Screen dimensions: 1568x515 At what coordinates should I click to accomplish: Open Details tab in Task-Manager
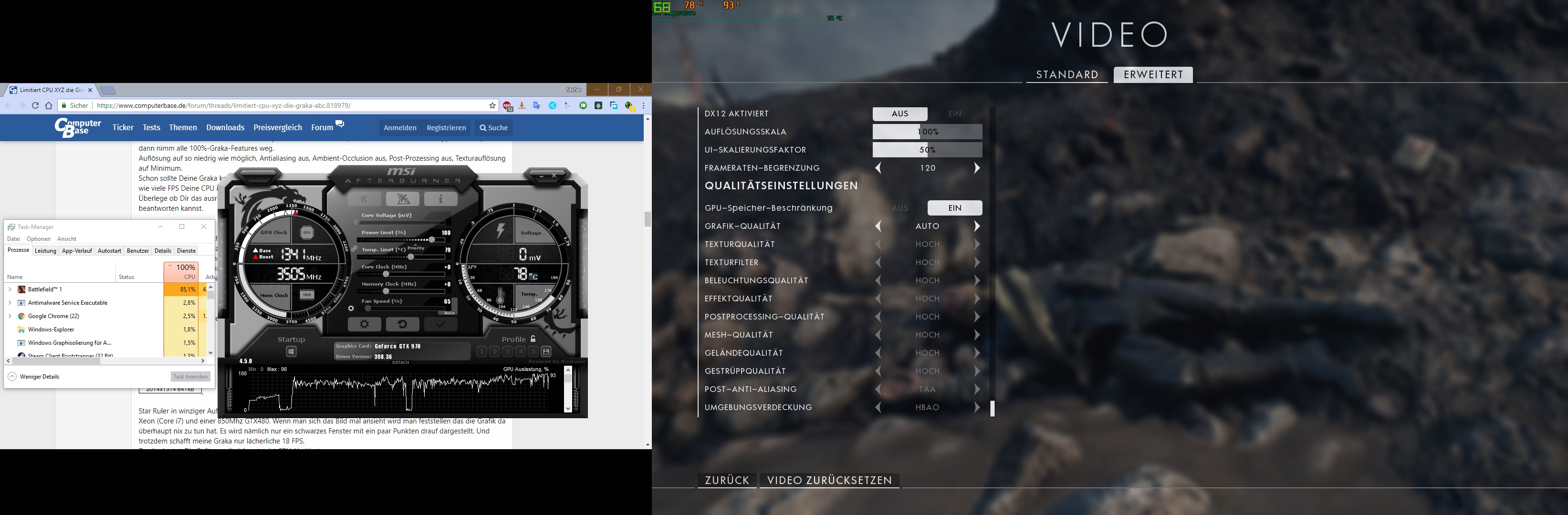point(163,250)
